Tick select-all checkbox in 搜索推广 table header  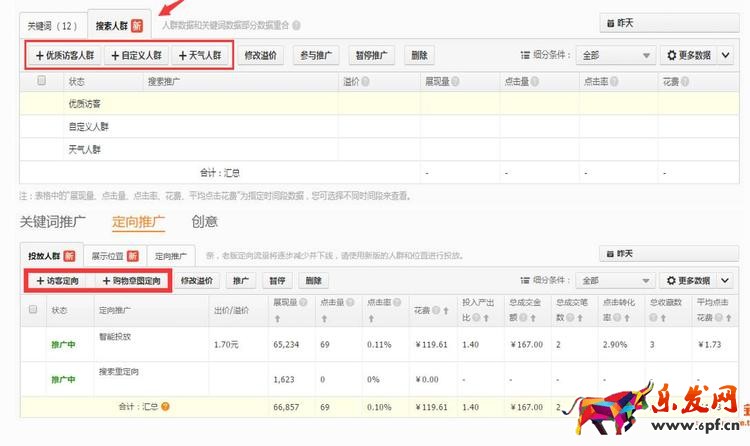pos(41,80)
